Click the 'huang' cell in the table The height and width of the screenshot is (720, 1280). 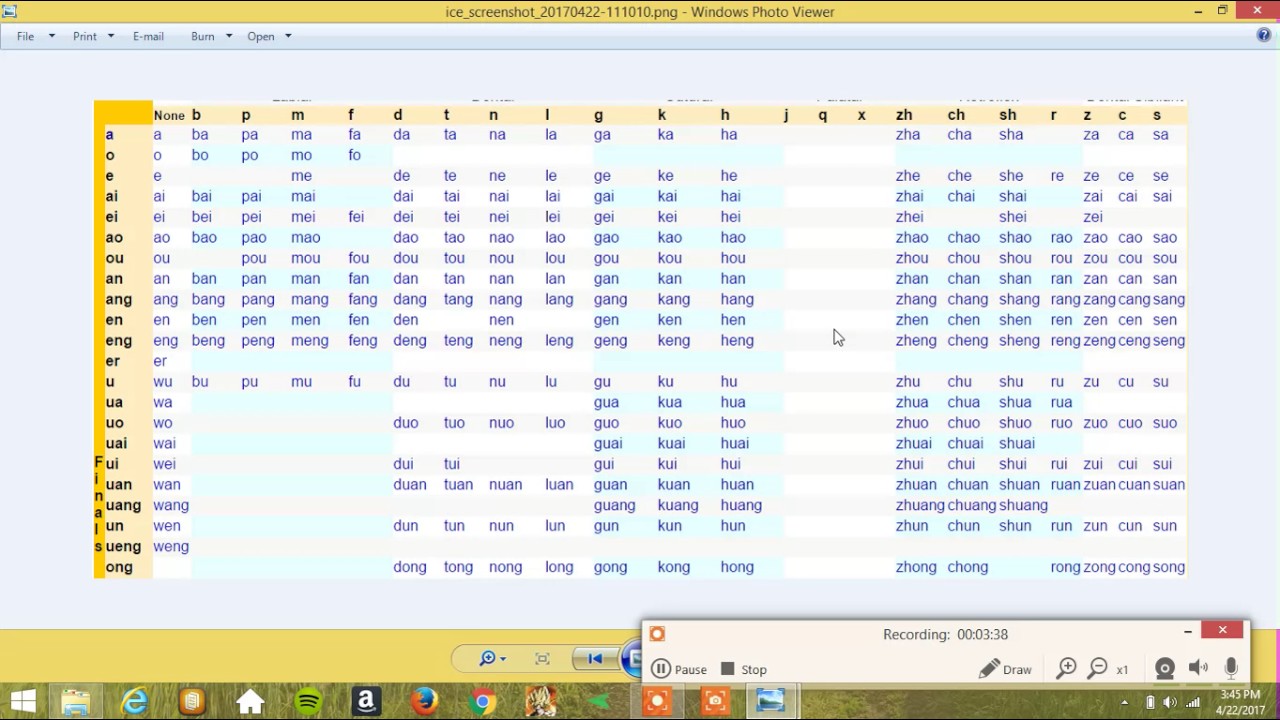pos(741,505)
